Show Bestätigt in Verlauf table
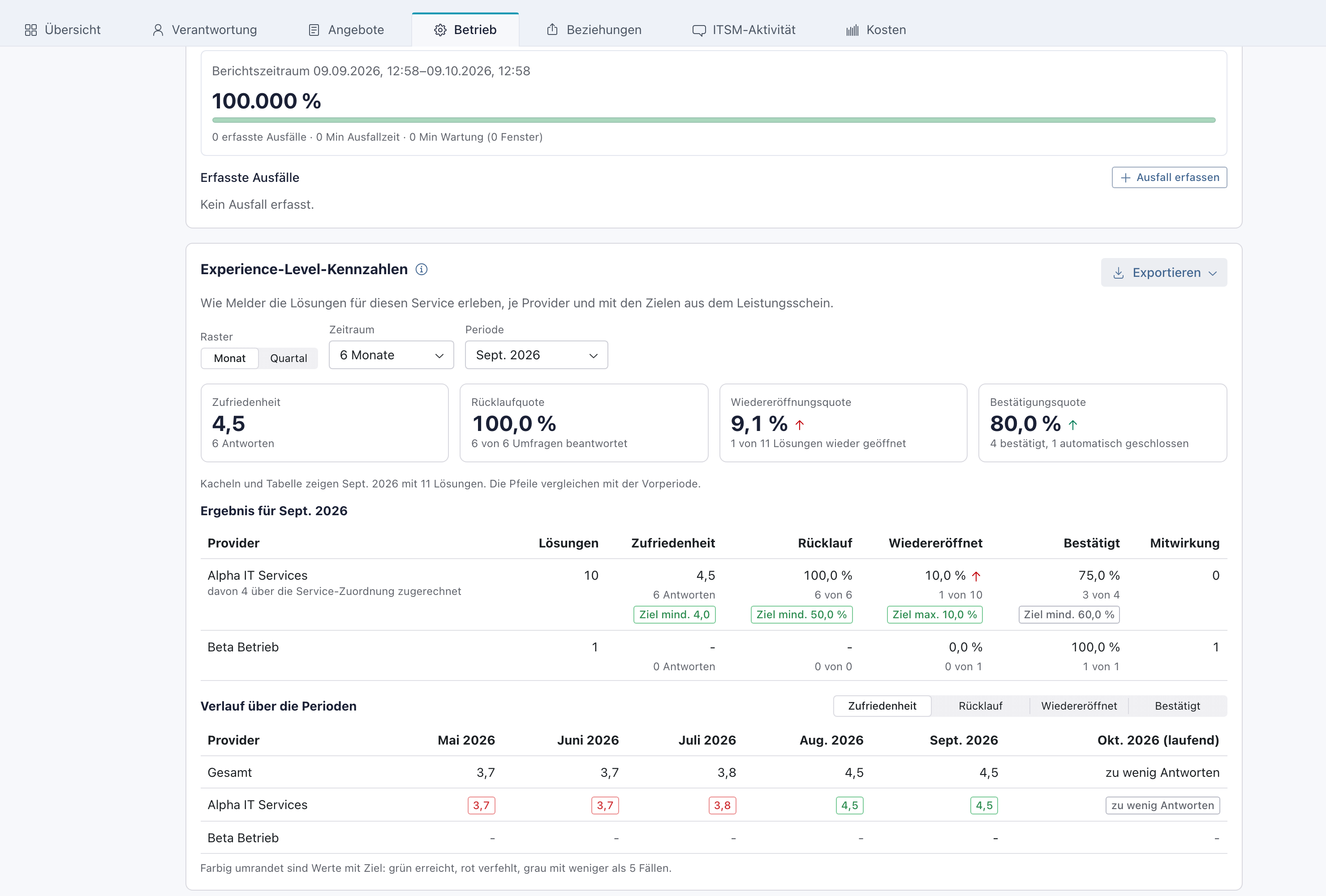This screenshot has width=1326, height=896. click(1177, 706)
